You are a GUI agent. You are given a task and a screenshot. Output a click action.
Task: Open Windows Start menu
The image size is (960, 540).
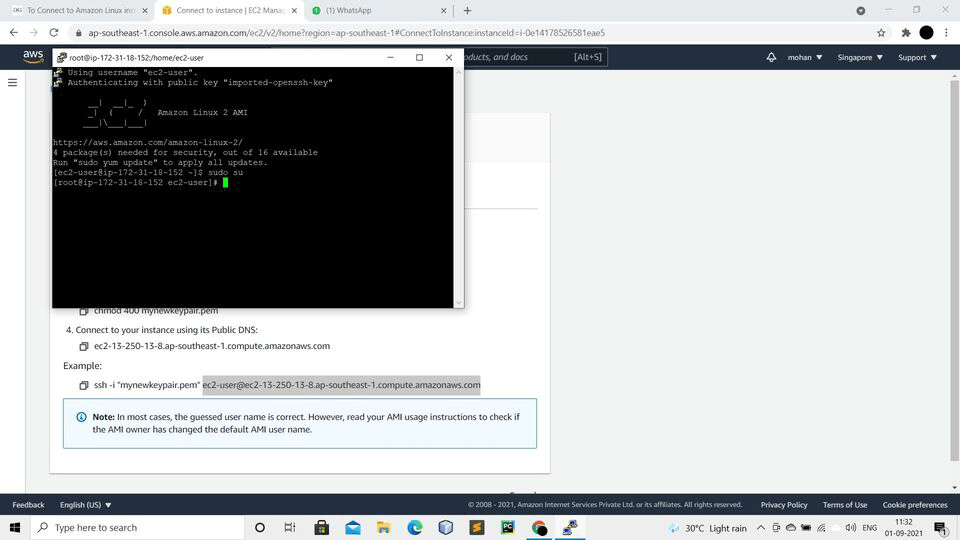pyautogui.click(x=15, y=528)
